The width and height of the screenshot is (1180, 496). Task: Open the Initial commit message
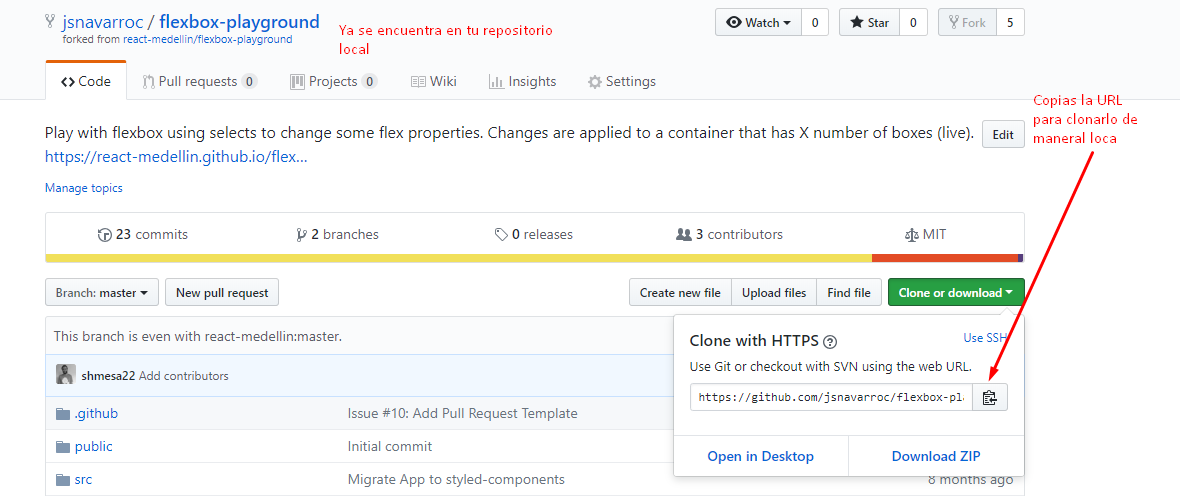[390, 446]
